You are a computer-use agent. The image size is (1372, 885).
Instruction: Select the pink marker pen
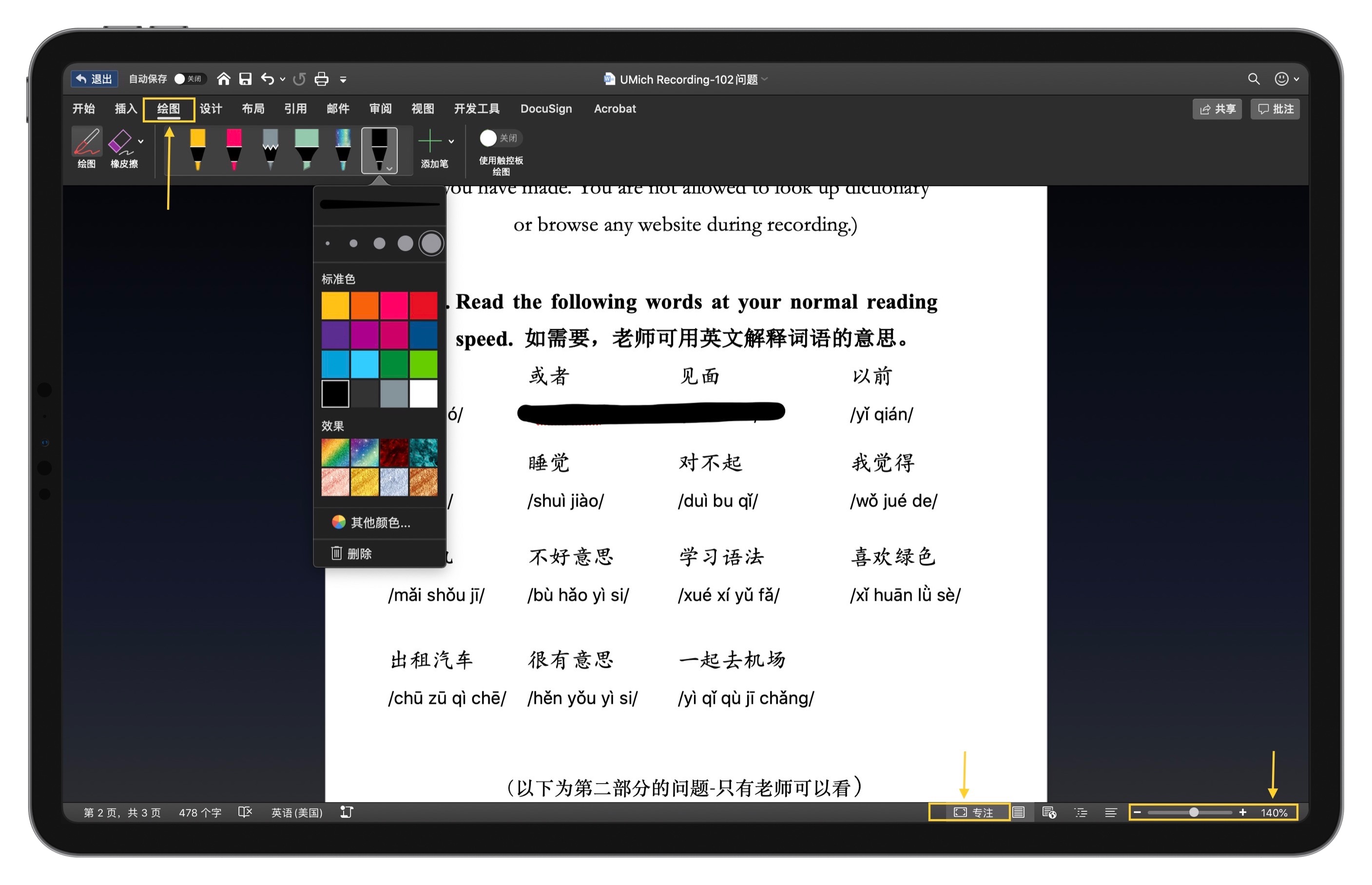(x=234, y=149)
